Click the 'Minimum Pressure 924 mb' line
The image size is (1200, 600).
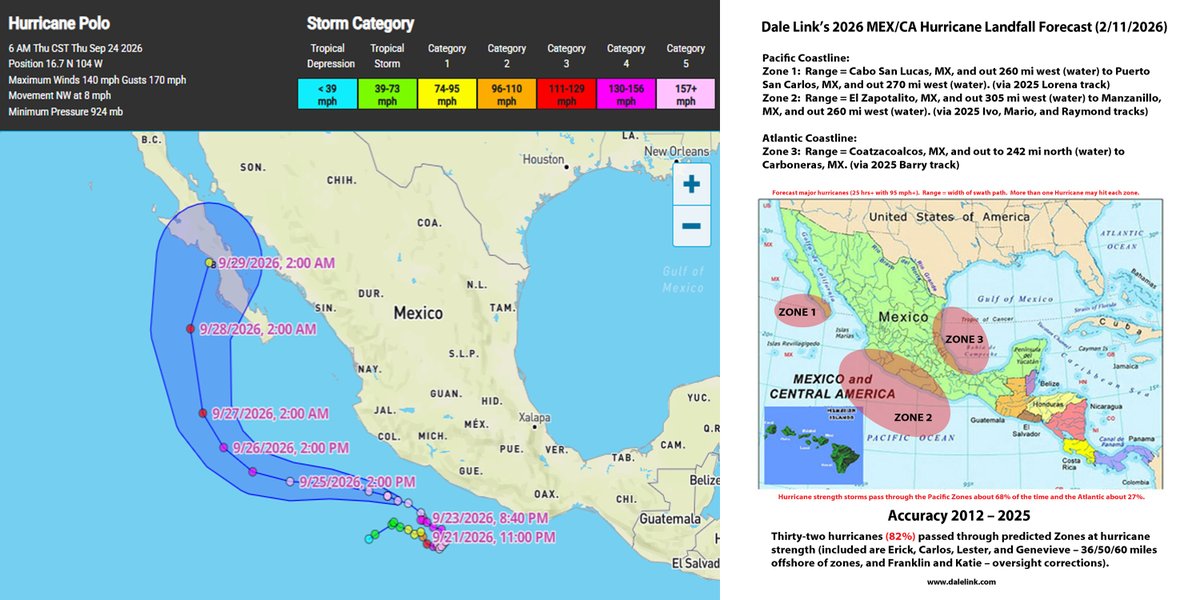[x=66, y=111]
